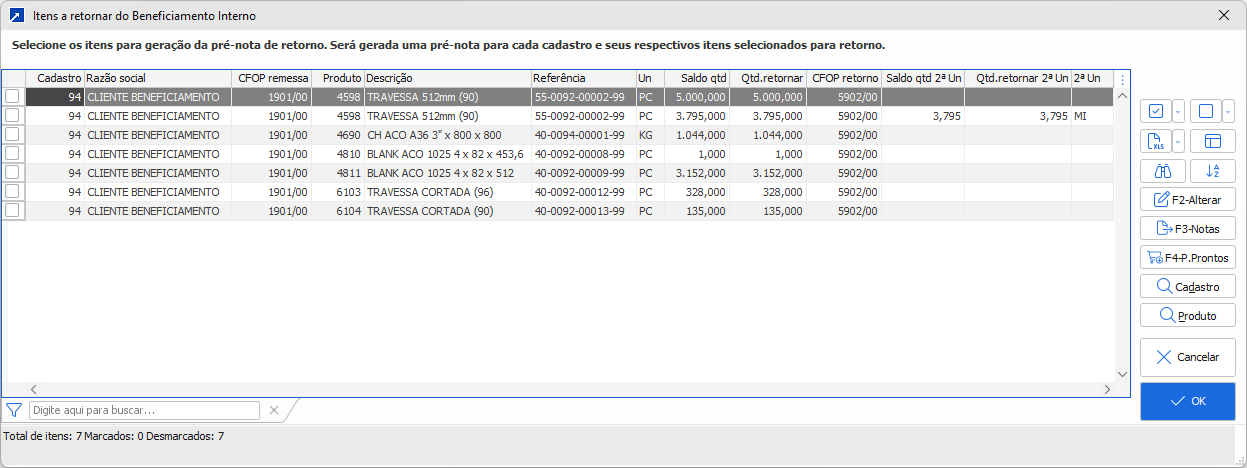Screen dimensions: 1247x468
Task: Select the reference cell 40-0092-00013-99
Action: tap(583, 211)
